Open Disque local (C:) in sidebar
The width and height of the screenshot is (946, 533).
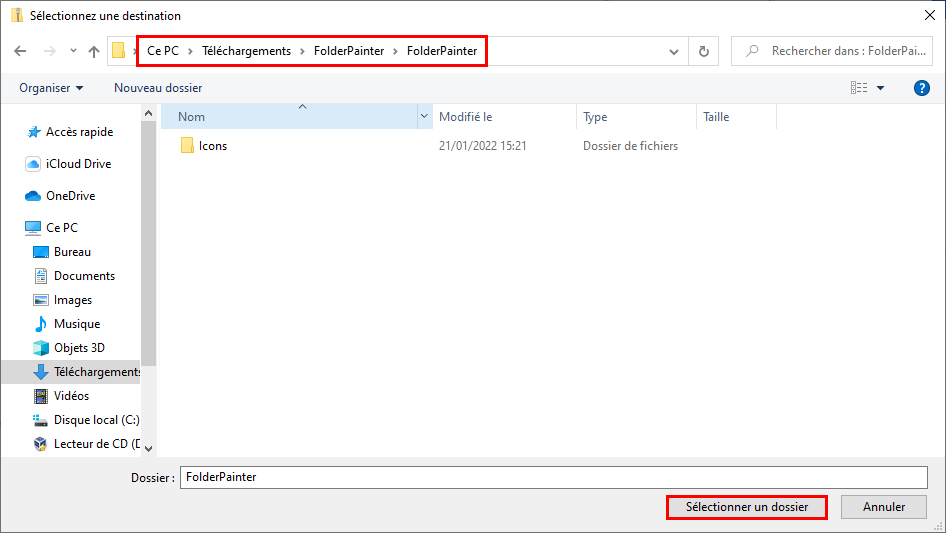tap(97, 420)
